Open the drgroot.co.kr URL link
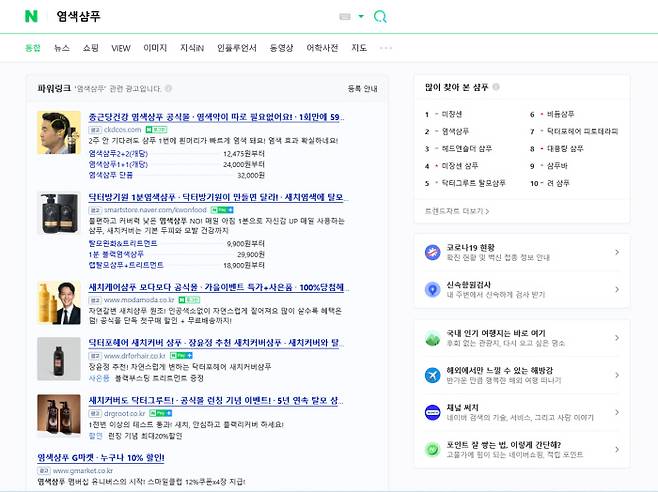 pyautogui.click(x=124, y=413)
